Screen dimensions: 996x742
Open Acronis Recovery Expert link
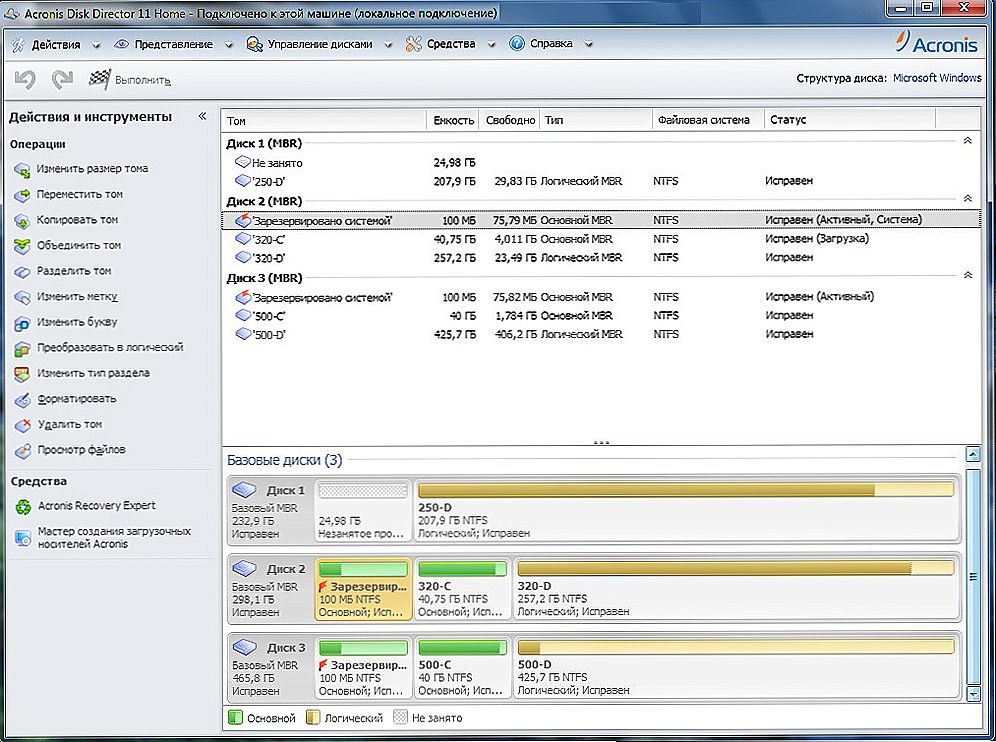click(x=97, y=506)
